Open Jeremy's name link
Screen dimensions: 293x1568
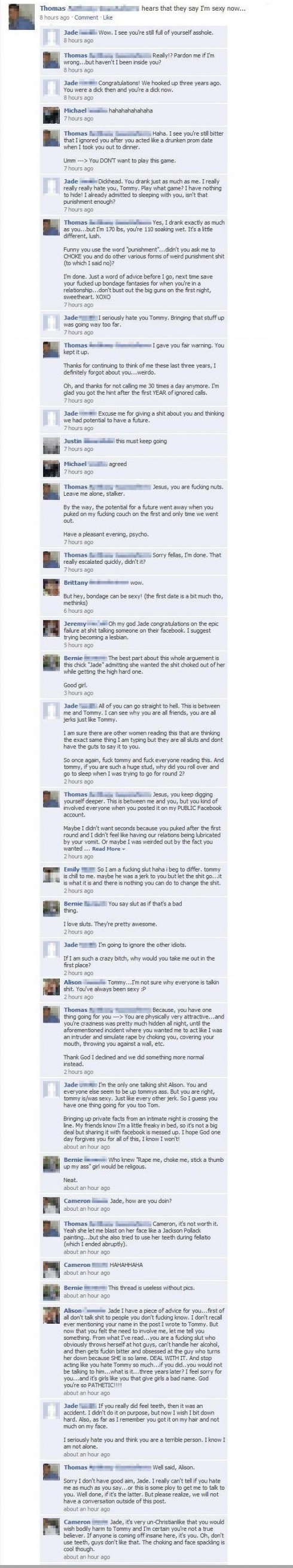(75, 623)
